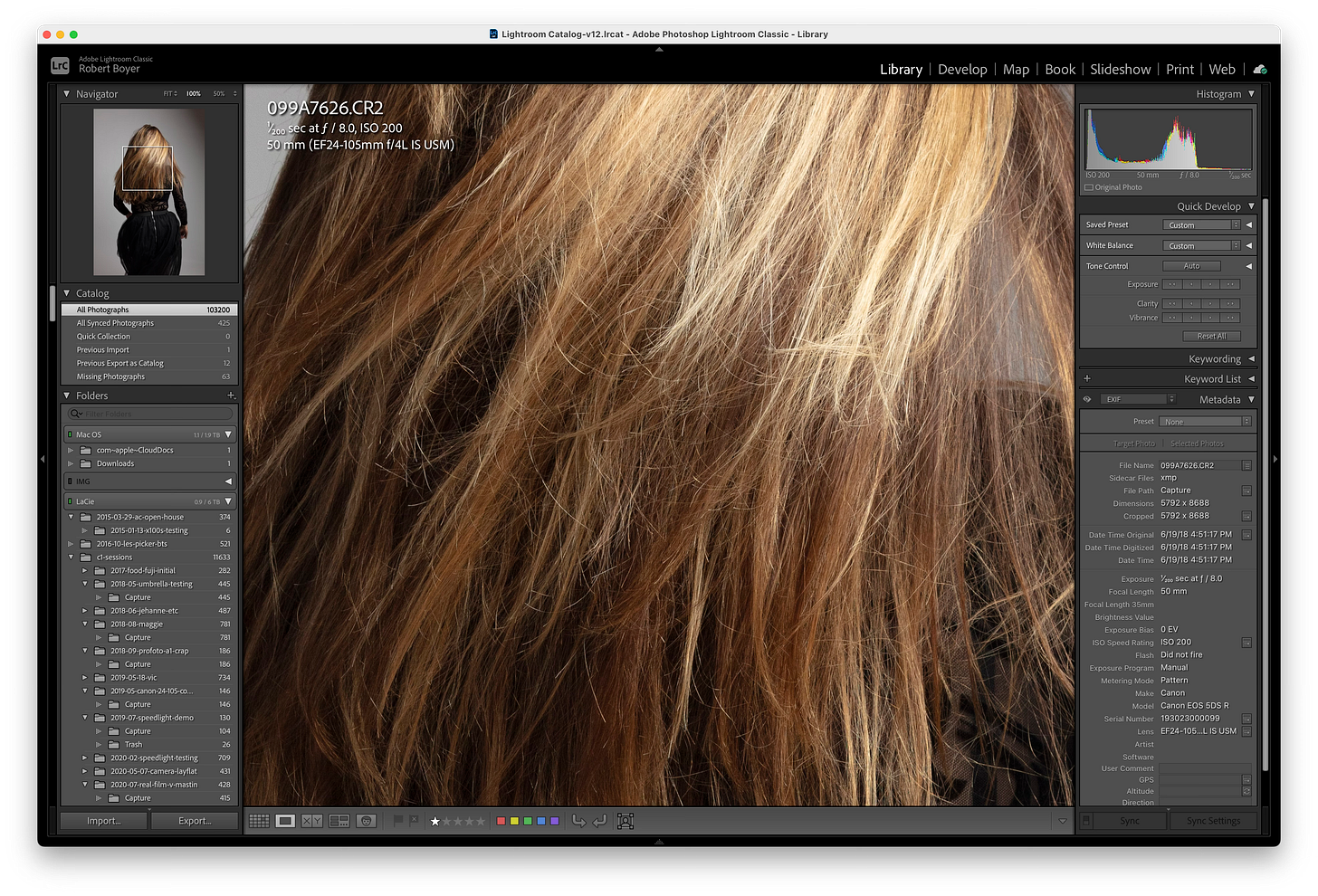The height and width of the screenshot is (896, 1318).
Task: Open Survey view icon in the toolbar
Action: click(x=339, y=821)
